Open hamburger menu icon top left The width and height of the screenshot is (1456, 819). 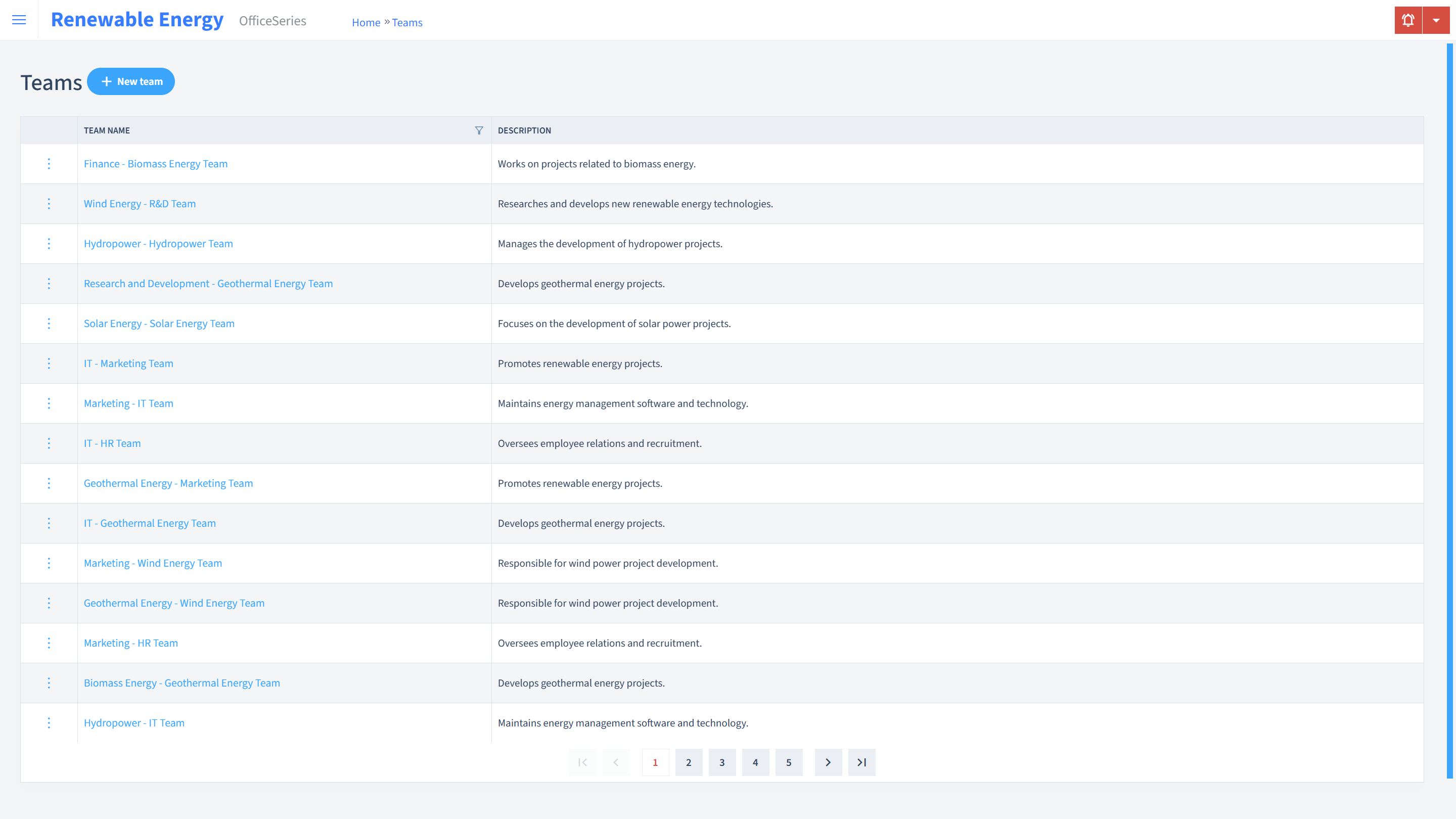point(19,20)
